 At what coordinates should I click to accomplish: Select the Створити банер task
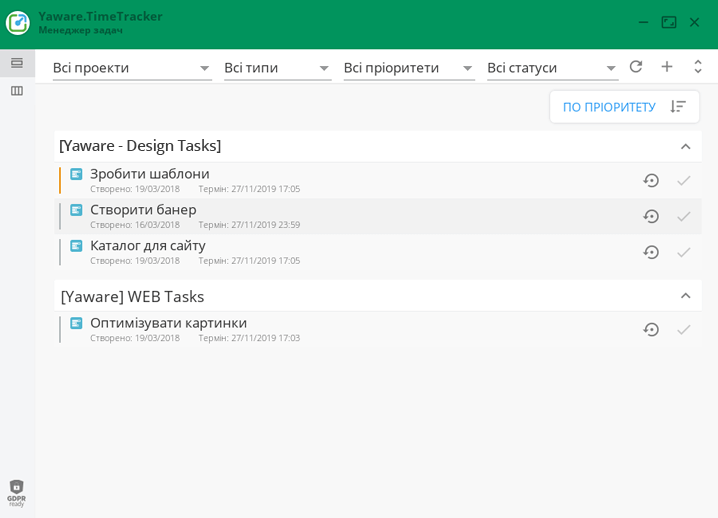point(143,210)
